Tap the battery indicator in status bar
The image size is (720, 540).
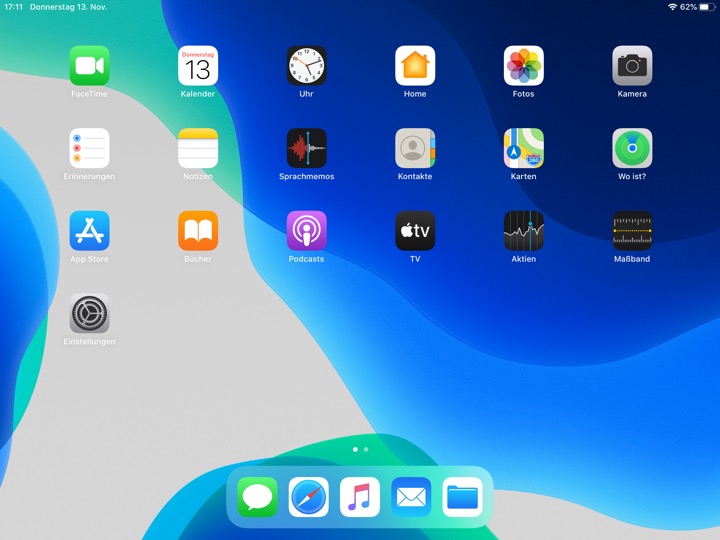(x=707, y=7)
